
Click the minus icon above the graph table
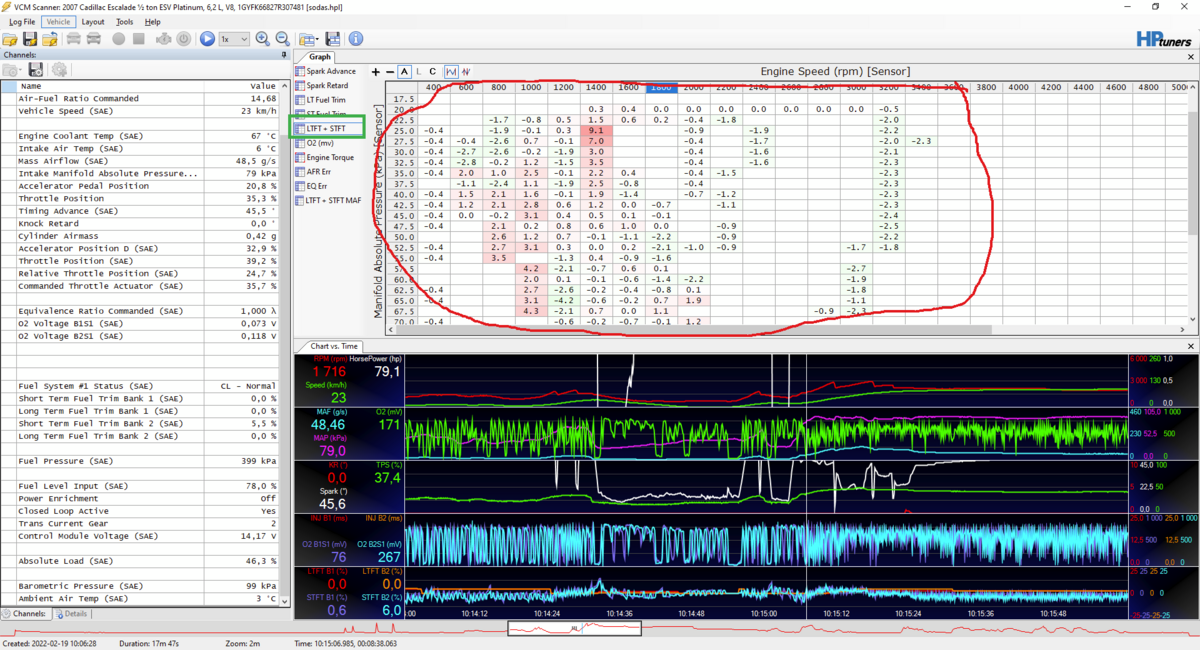[x=390, y=72]
